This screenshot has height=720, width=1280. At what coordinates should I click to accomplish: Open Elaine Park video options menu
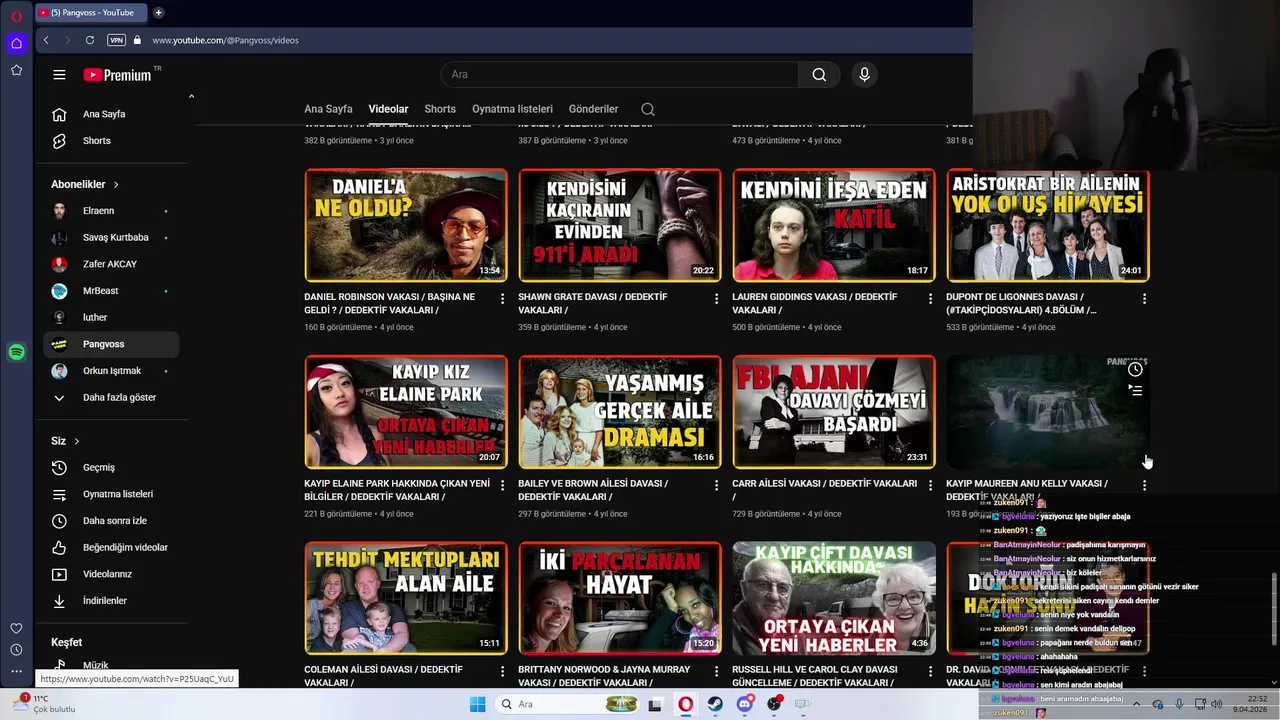(503, 485)
